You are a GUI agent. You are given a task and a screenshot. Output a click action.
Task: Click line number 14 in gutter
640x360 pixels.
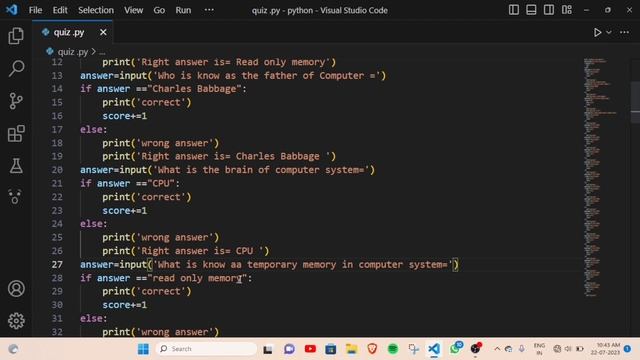[57, 89]
